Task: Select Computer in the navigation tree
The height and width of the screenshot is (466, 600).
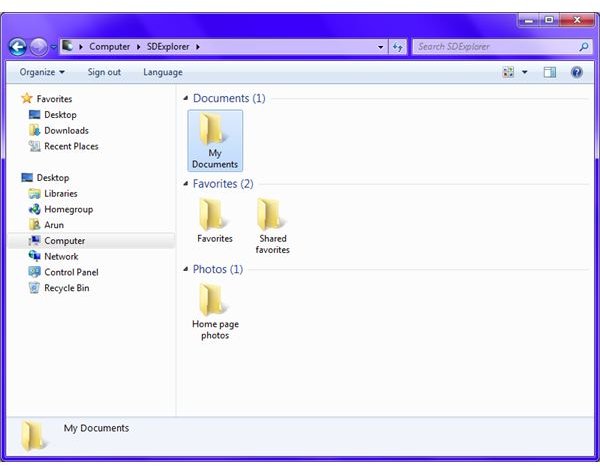Action: (x=64, y=241)
